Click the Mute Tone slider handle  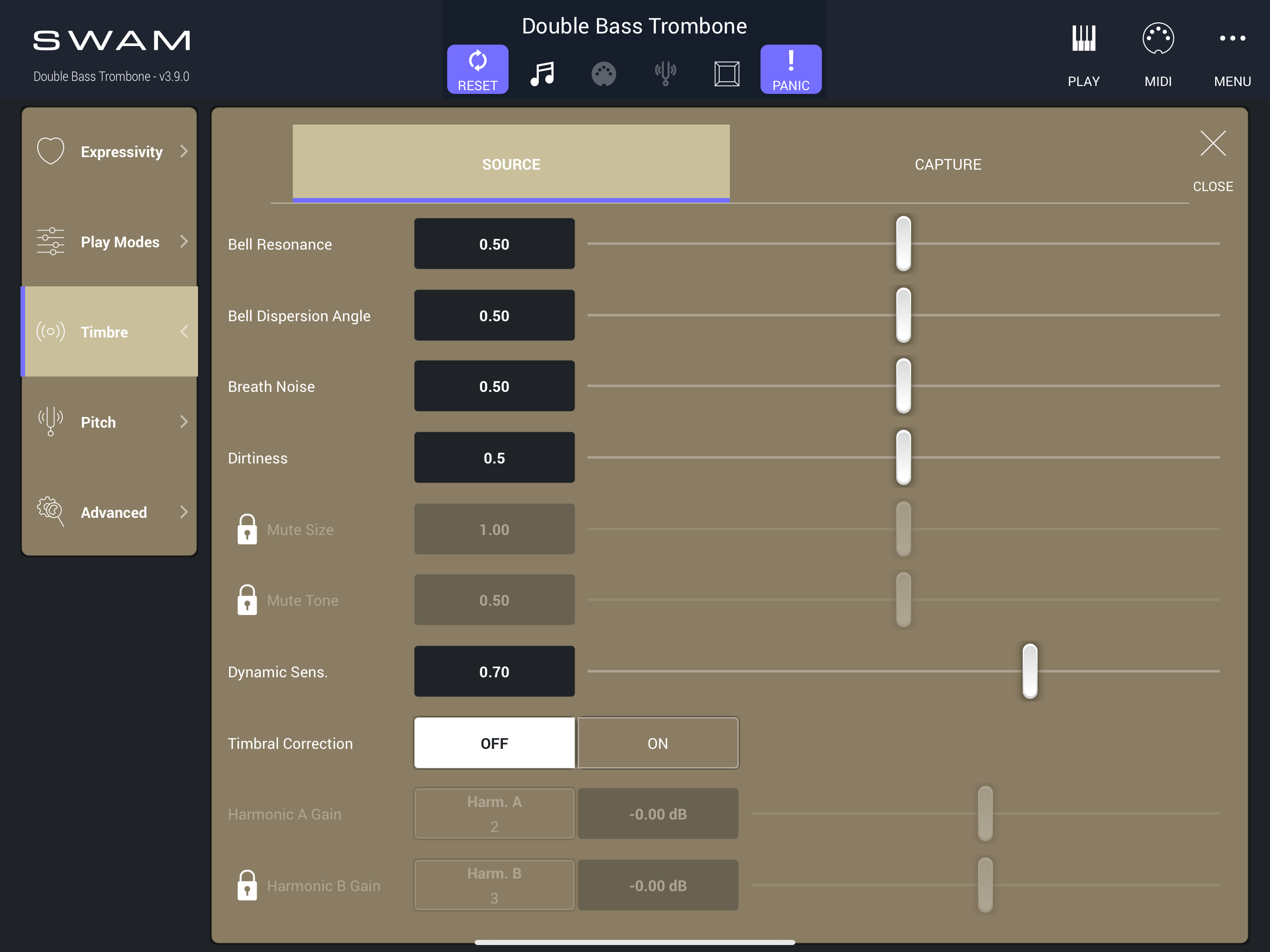point(903,600)
